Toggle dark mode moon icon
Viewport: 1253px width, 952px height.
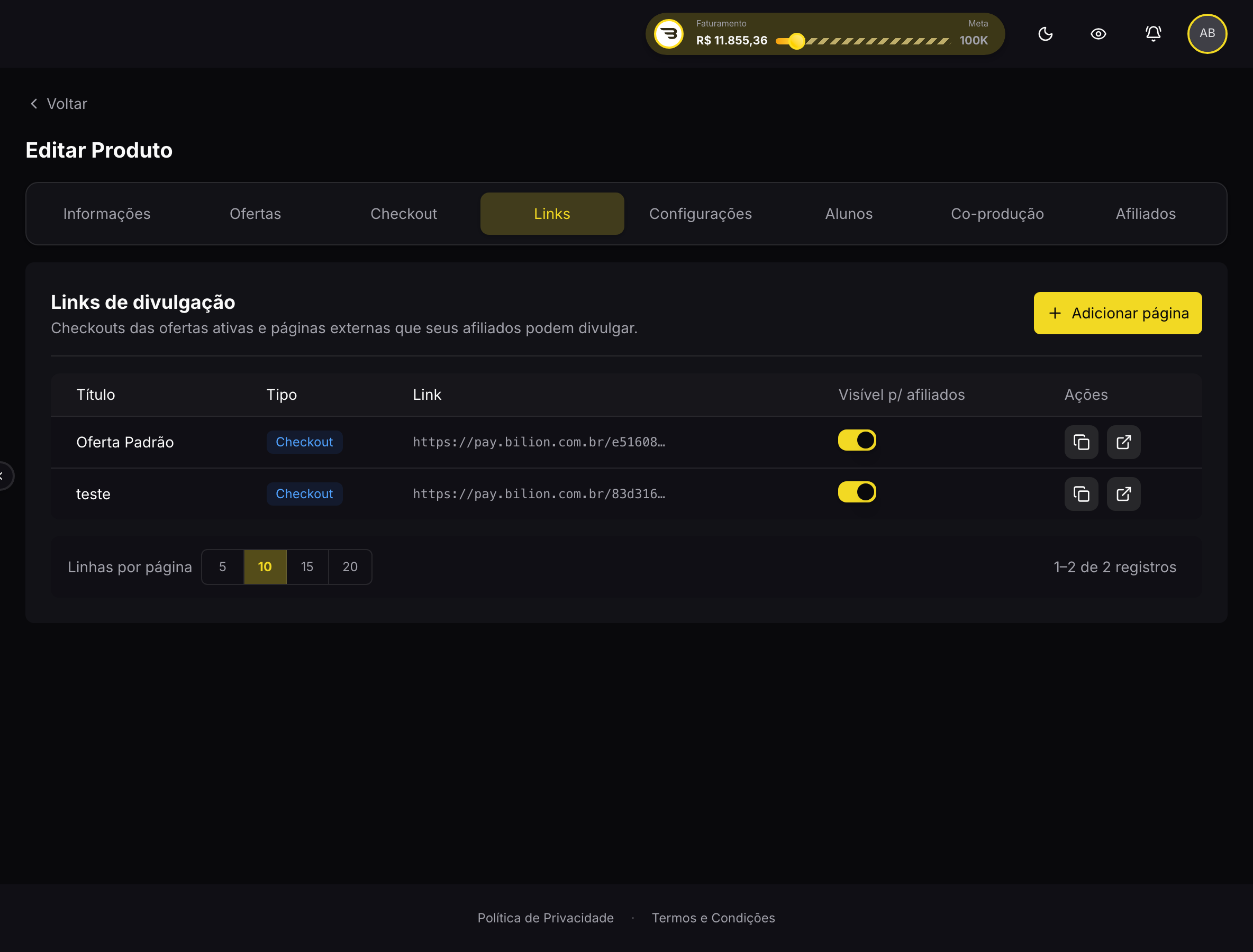[1045, 34]
